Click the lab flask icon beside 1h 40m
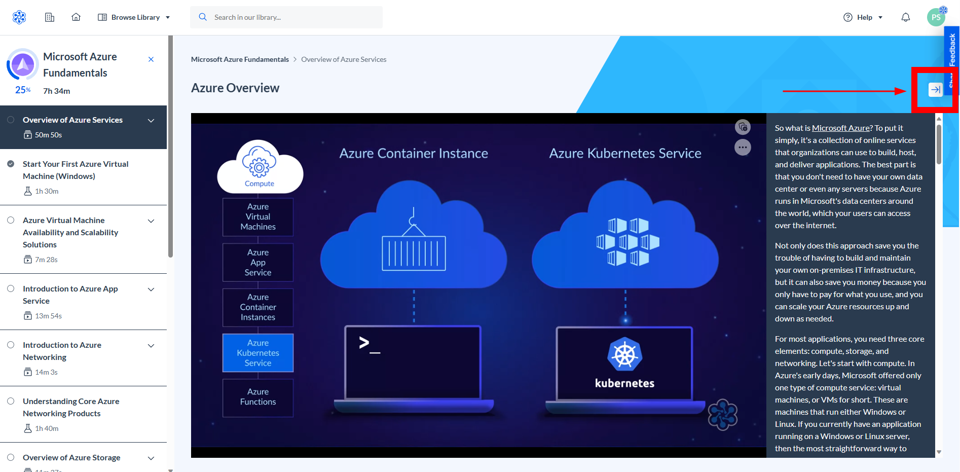Viewport: 960px width, 472px height. 27,429
